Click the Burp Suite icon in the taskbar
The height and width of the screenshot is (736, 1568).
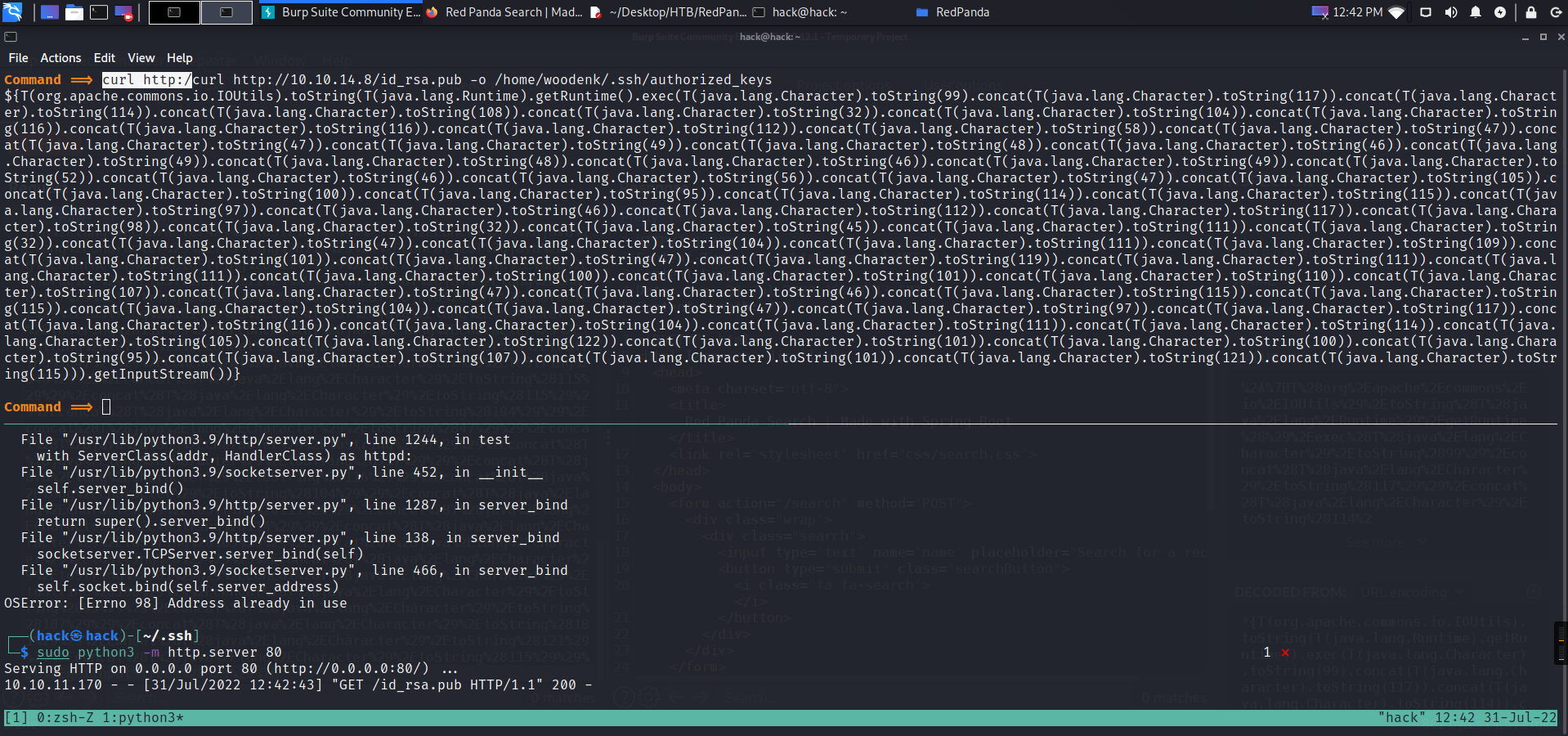(x=268, y=12)
